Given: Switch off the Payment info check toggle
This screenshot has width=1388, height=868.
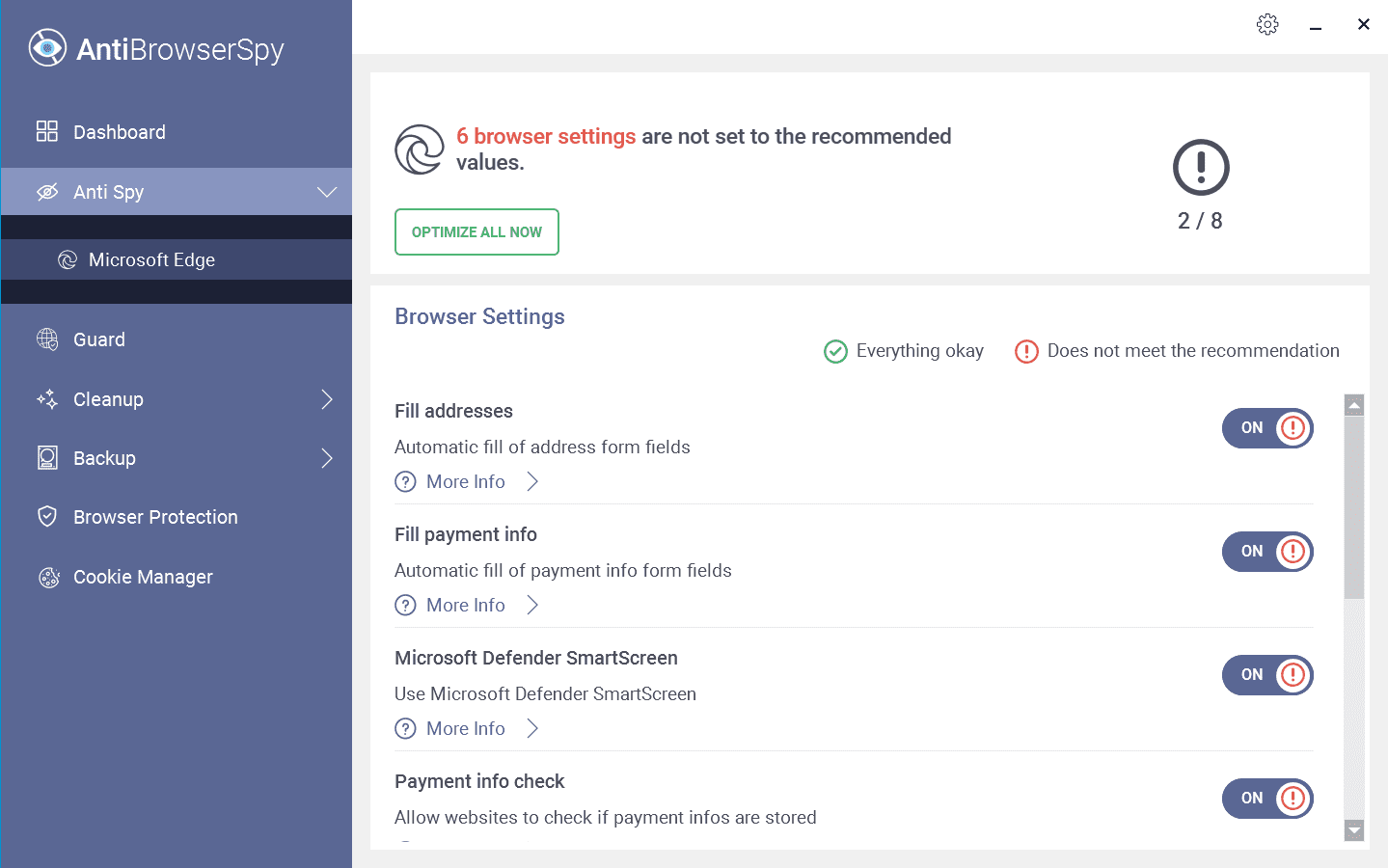Looking at the screenshot, I should point(1266,799).
